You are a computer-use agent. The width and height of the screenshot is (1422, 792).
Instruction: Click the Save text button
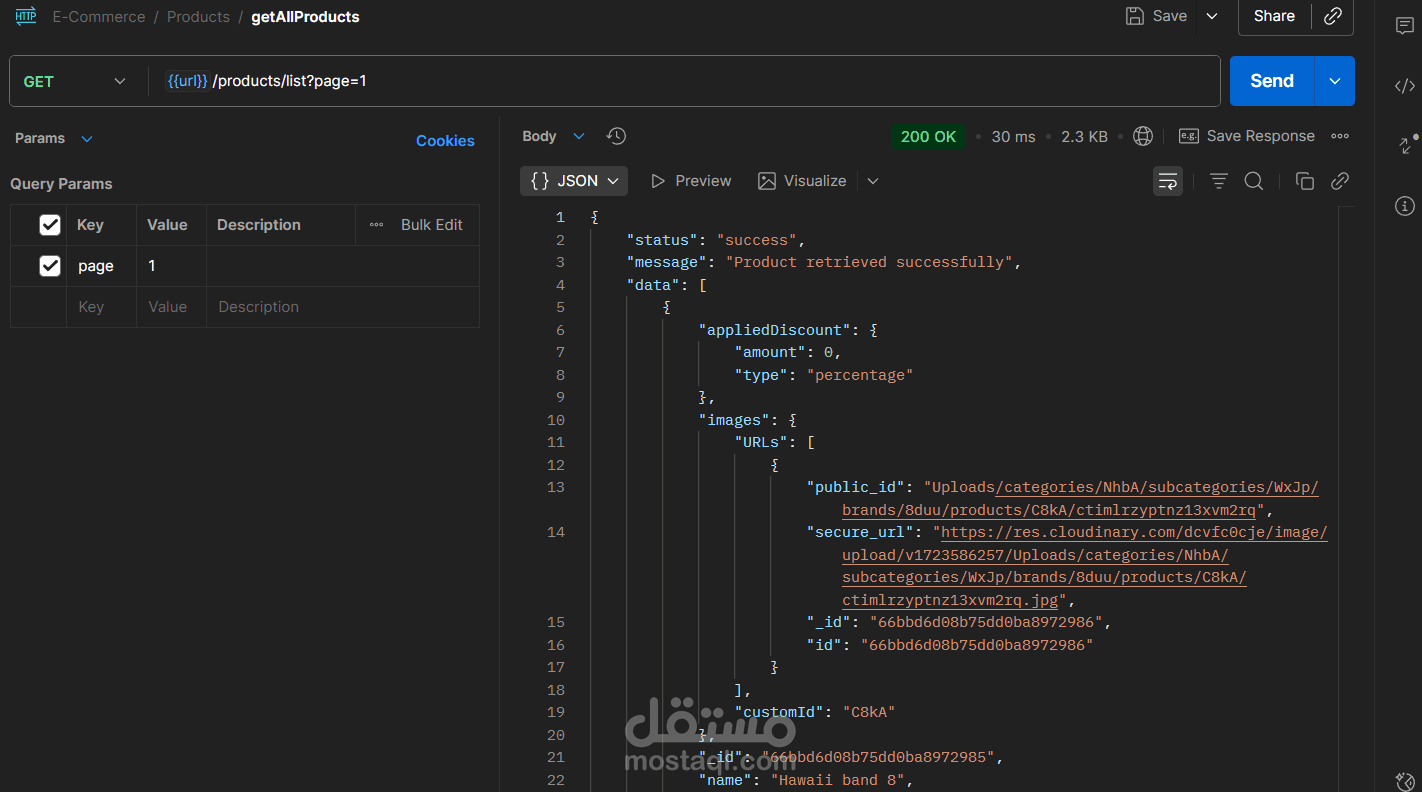pyautogui.click(x=1169, y=16)
